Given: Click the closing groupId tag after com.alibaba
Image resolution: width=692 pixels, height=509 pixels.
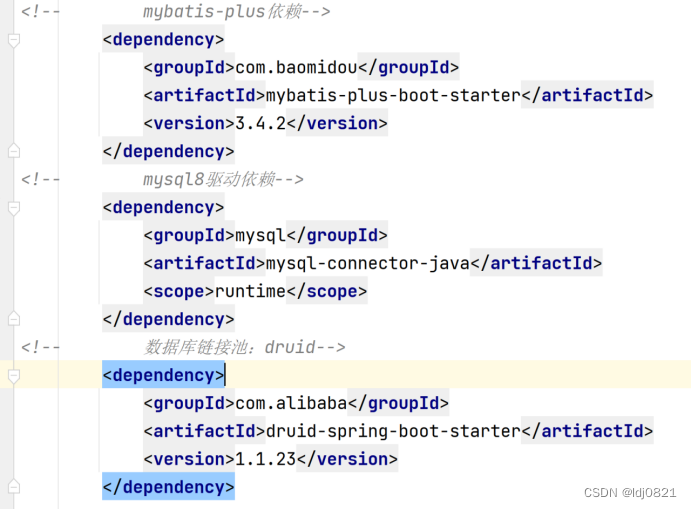Looking at the screenshot, I should point(399,403).
